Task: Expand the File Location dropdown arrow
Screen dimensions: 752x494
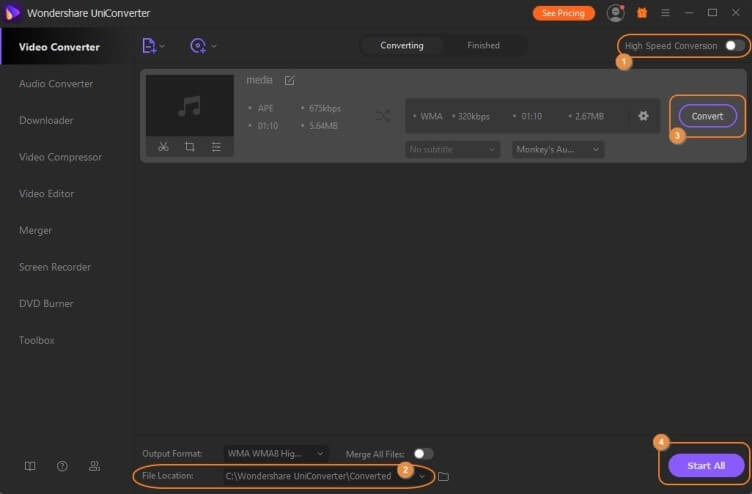Action: pyautogui.click(x=422, y=476)
